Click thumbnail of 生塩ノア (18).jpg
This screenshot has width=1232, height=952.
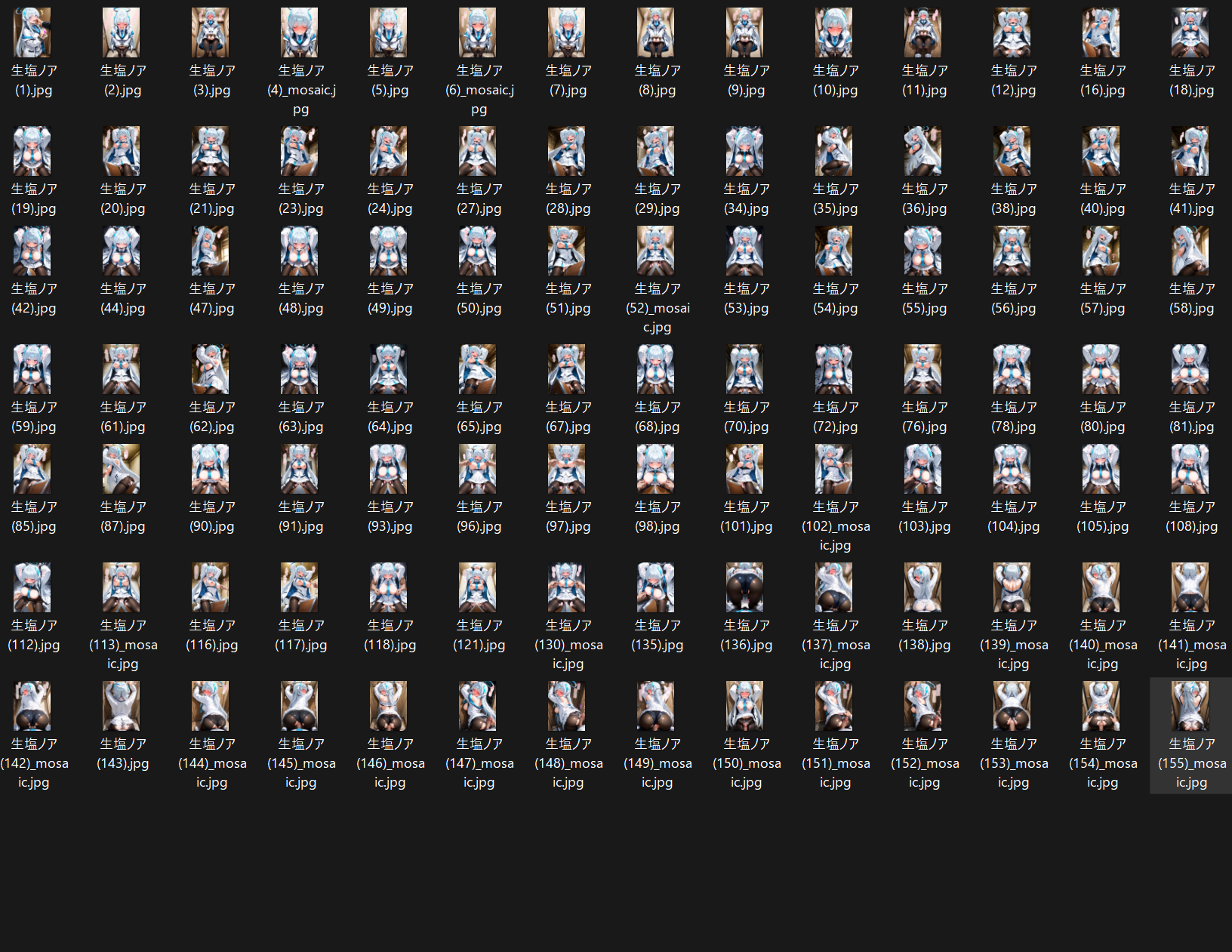coord(1191,32)
